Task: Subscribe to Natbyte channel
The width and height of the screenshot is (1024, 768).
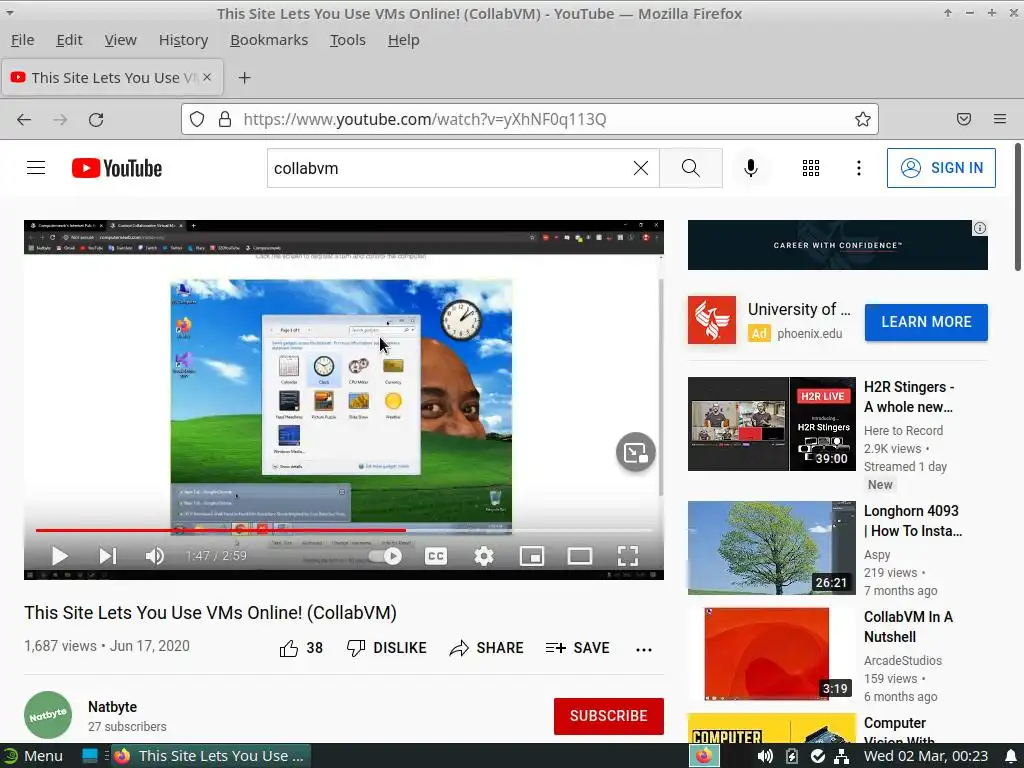Action: (609, 716)
